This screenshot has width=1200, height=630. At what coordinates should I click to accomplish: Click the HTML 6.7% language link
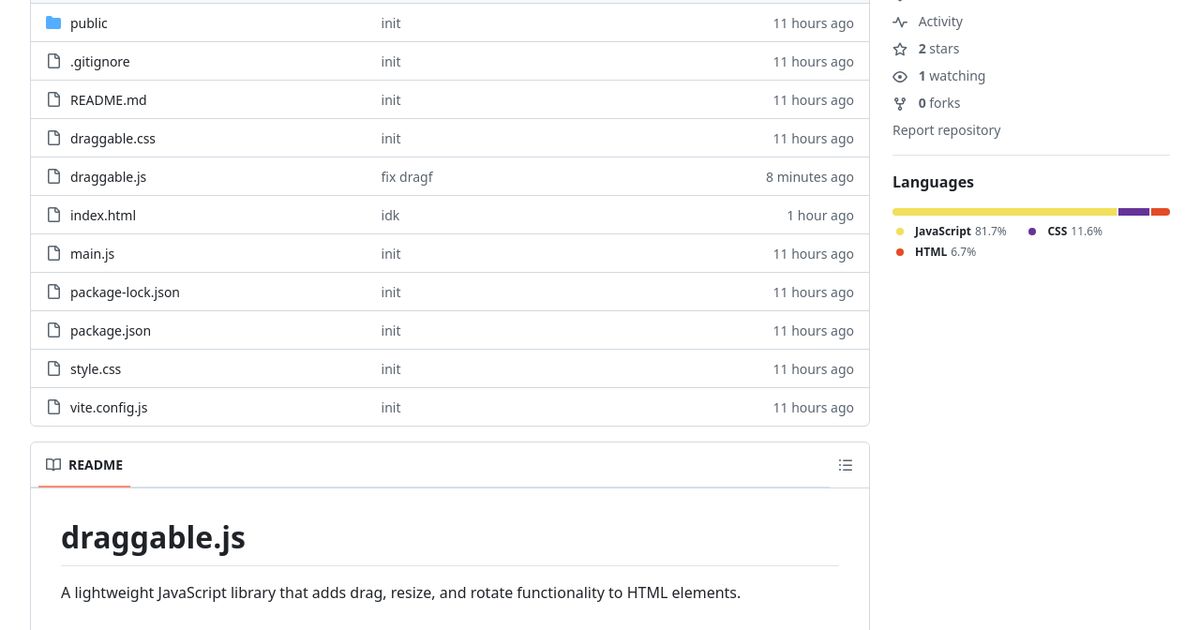(x=944, y=252)
